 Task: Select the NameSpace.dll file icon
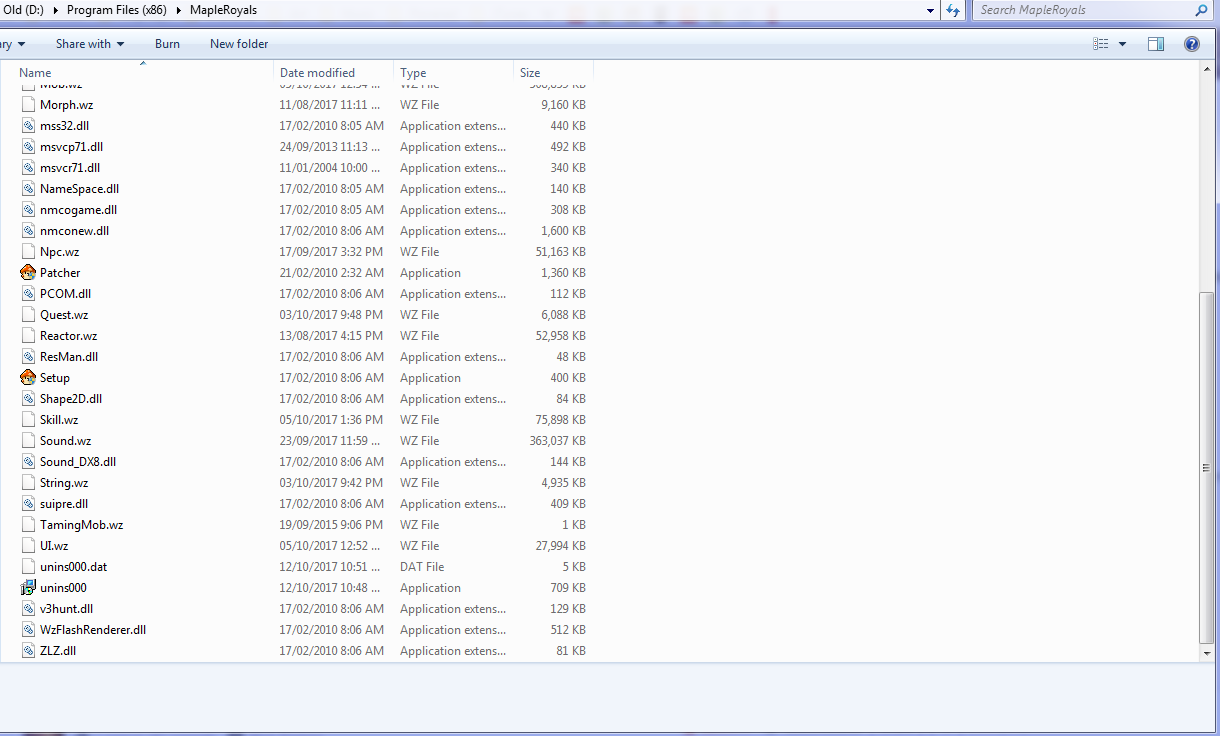pyautogui.click(x=29, y=189)
